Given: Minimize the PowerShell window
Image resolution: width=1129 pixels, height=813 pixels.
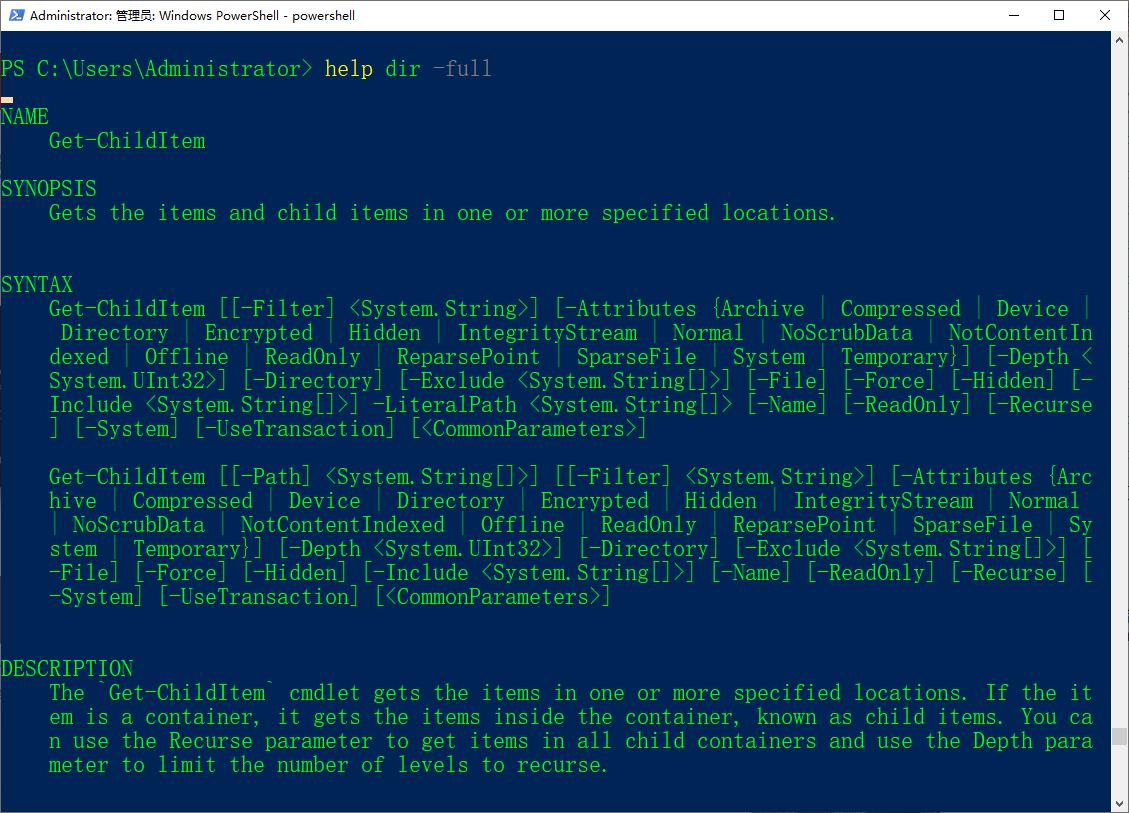Looking at the screenshot, I should (x=1014, y=15).
